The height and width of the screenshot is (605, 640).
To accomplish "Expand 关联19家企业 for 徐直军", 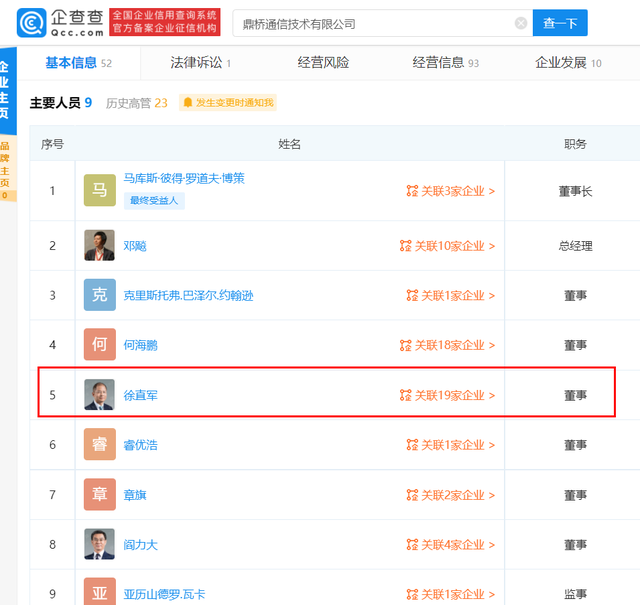I will pyautogui.click(x=447, y=396).
